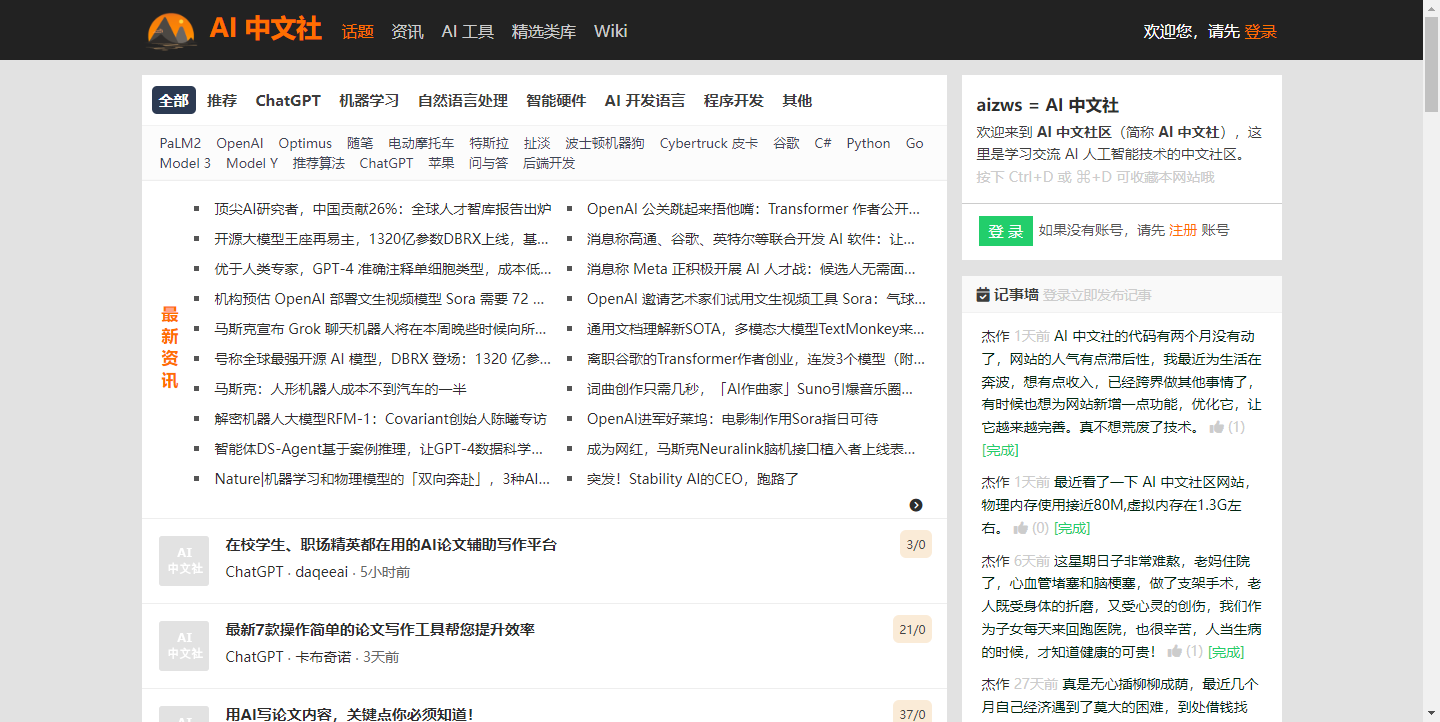Open post 在校学生、职场精英都在用的AI论文辅助写作平台
The width and height of the screenshot is (1440, 722).
point(391,545)
